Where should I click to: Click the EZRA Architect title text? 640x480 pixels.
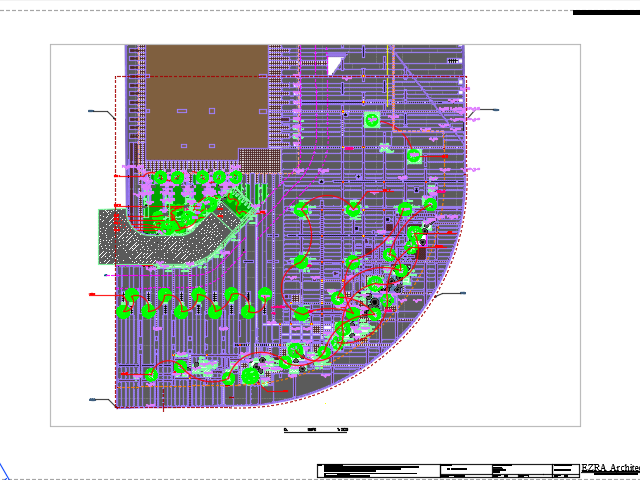coord(610,468)
